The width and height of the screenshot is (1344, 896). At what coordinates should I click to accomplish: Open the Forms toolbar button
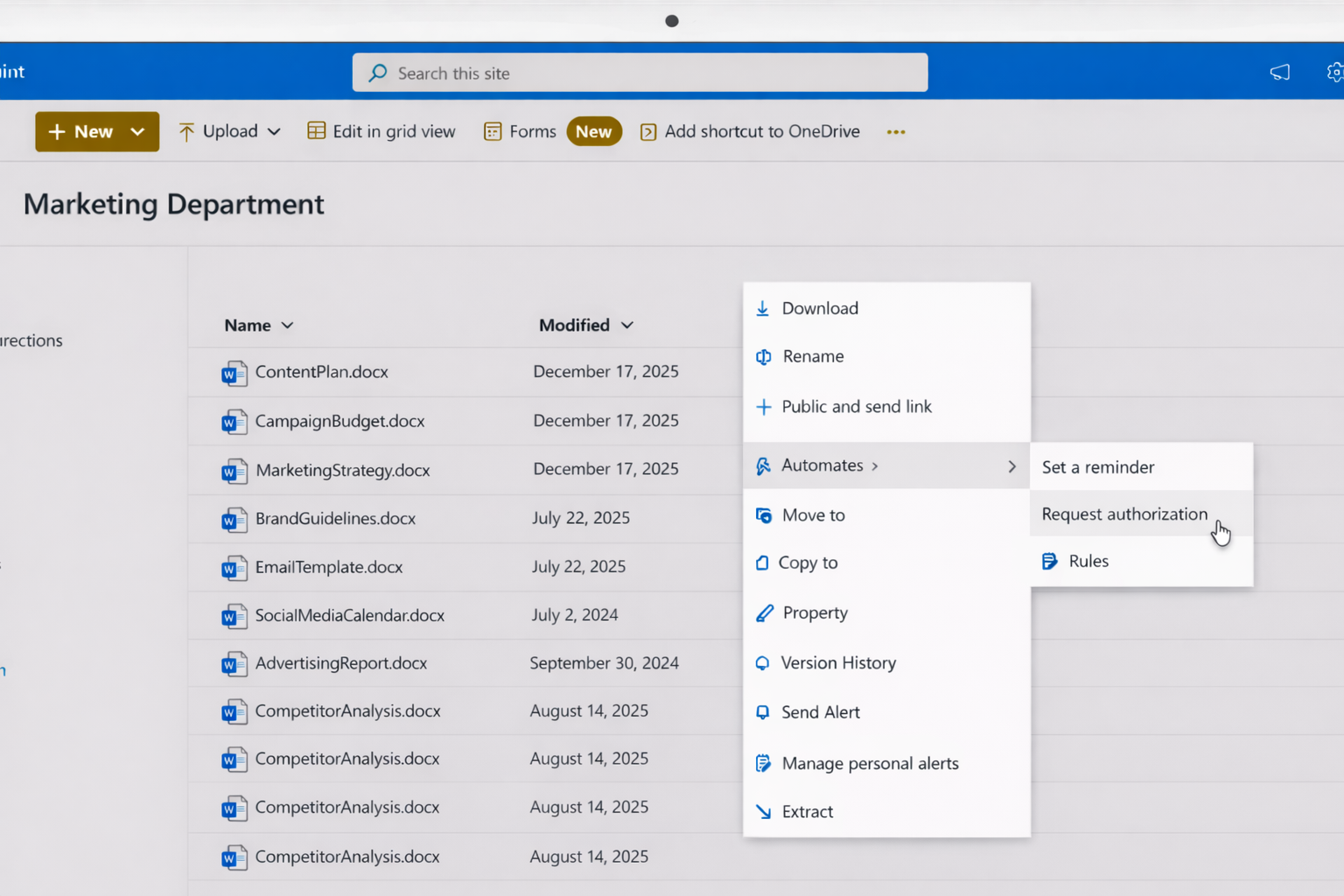(521, 131)
